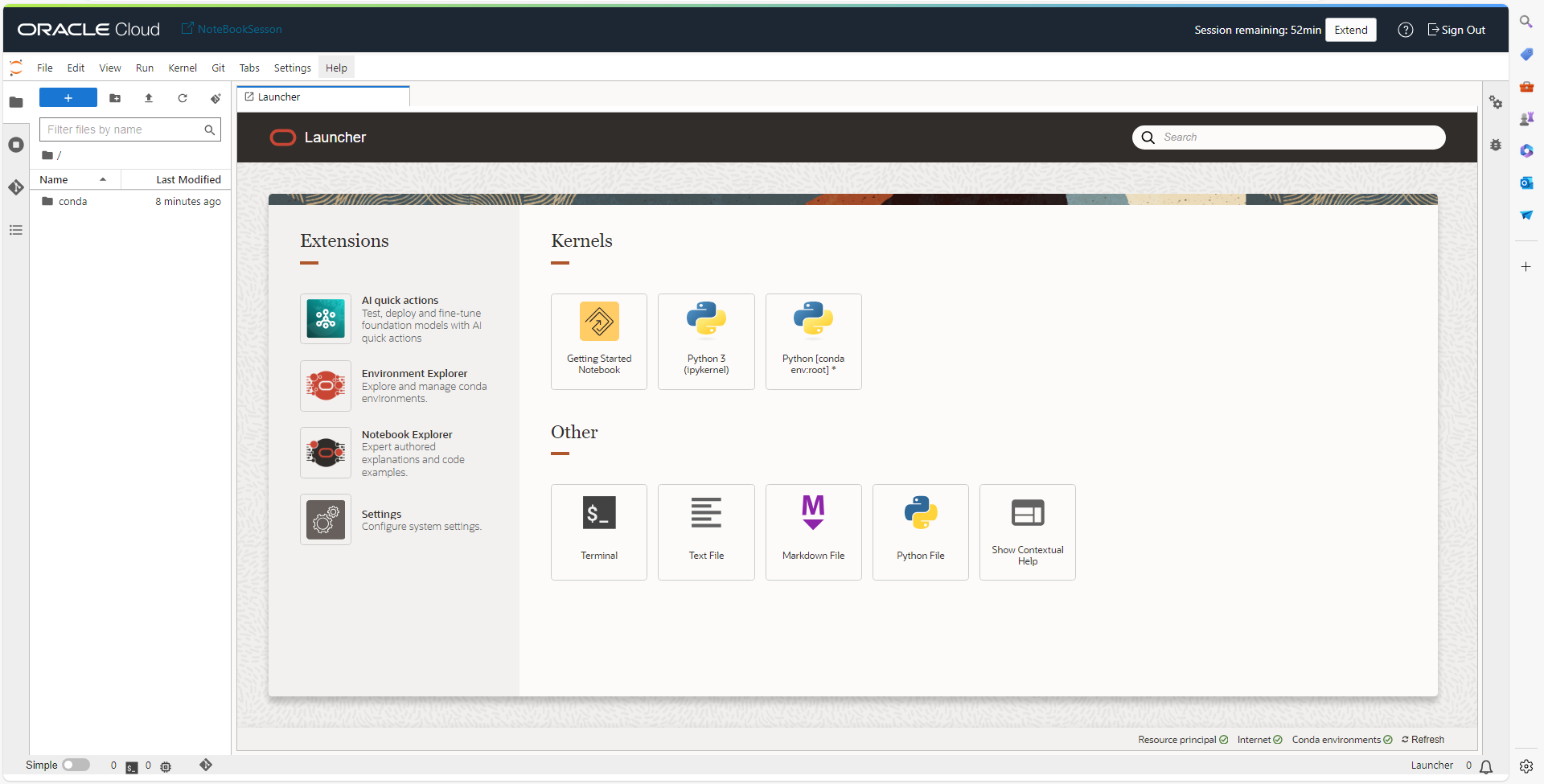Viewport: 1544px width, 784px height.
Task: Open the File Browser sidebar tab
Action: (16, 102)
